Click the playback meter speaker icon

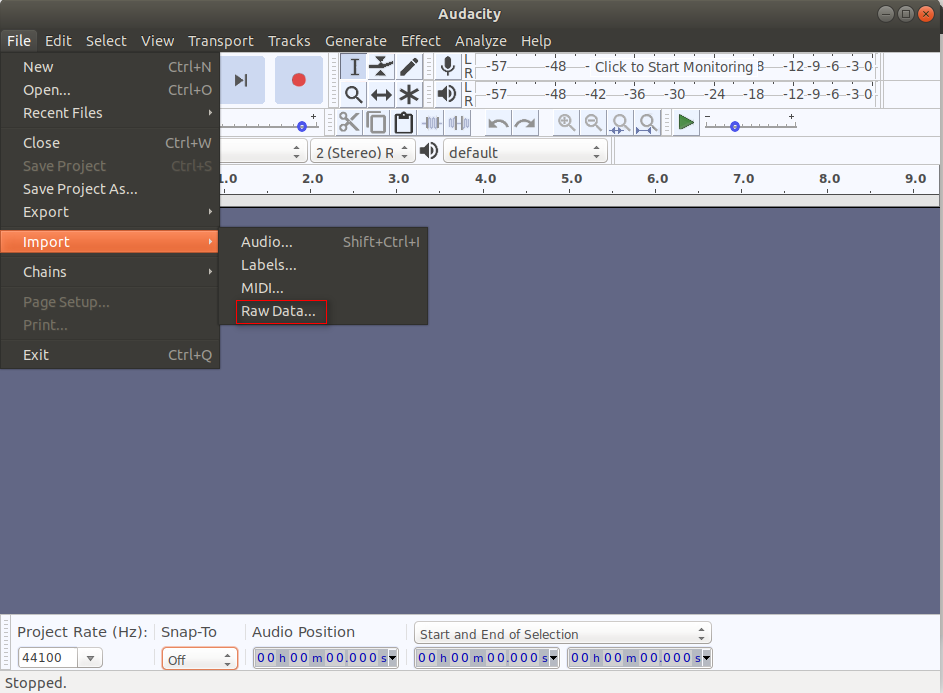click(447, 94)
